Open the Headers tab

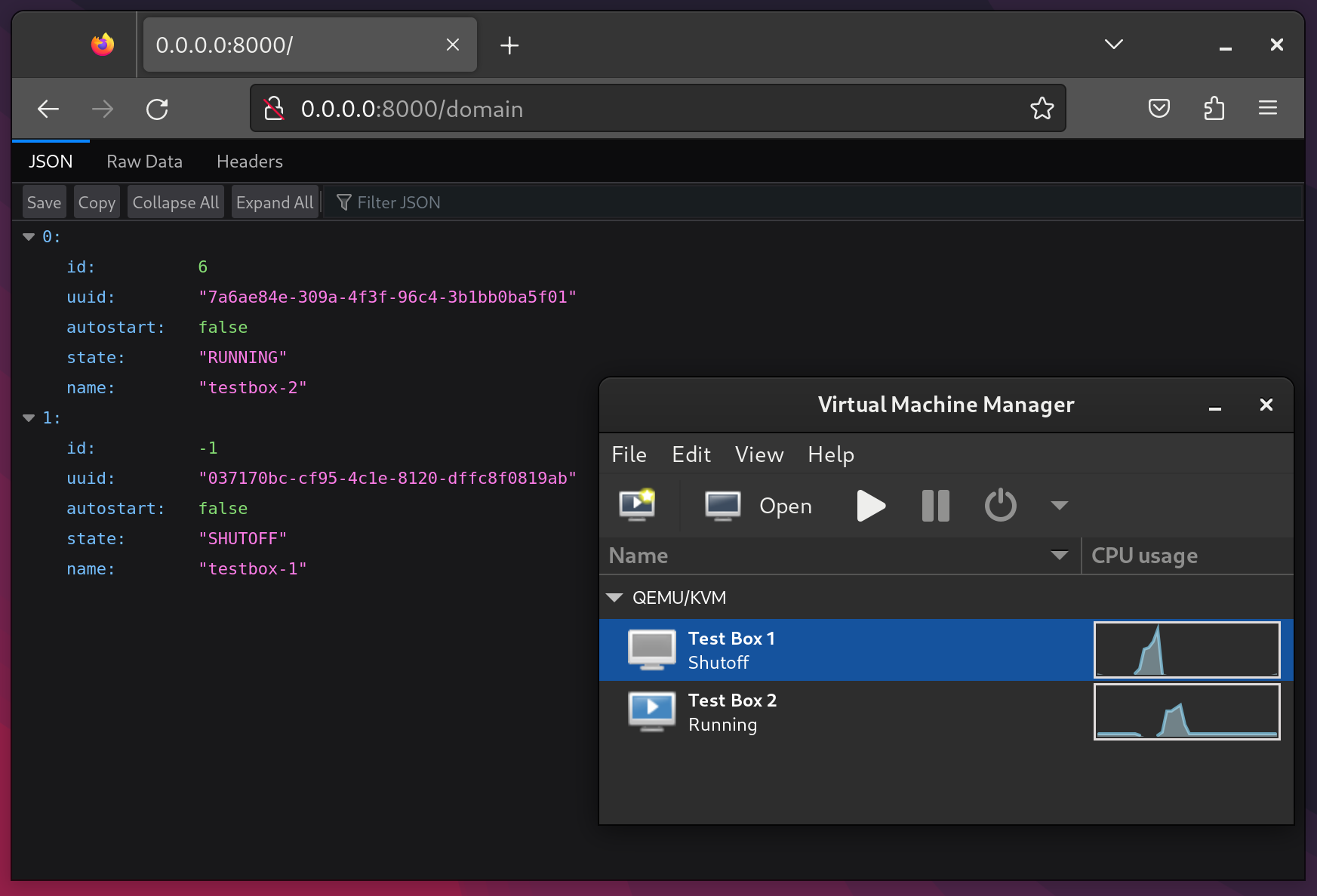pos(249,162)
